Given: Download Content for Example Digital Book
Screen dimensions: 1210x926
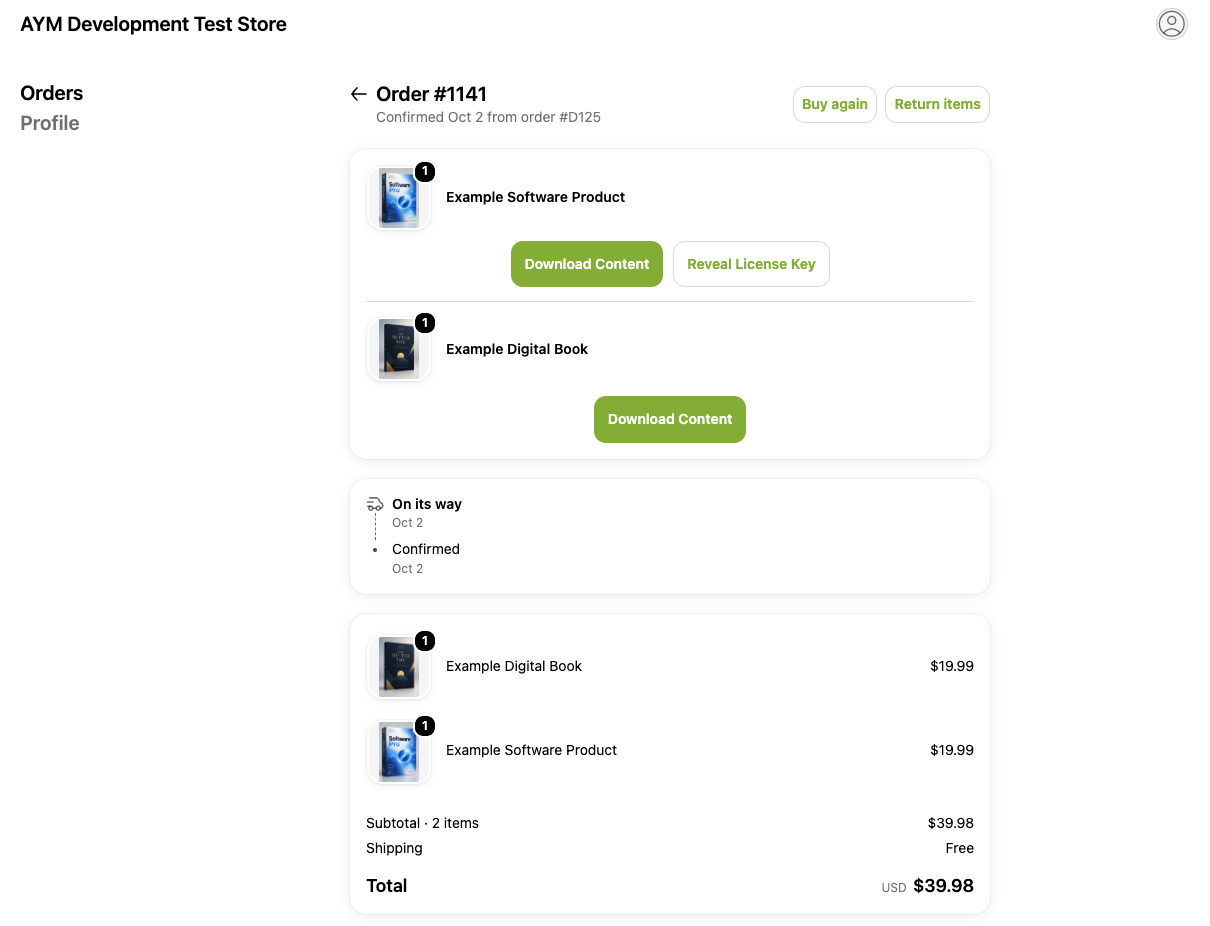Looking at the screenshot, I should [670, 419].
